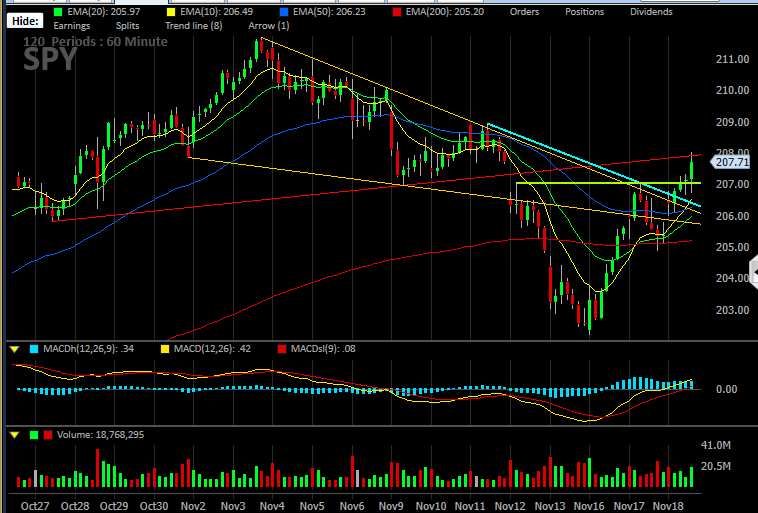The image size is (758, 513).
Task: Click the Nov6 date label
Action: coord(351,506)
